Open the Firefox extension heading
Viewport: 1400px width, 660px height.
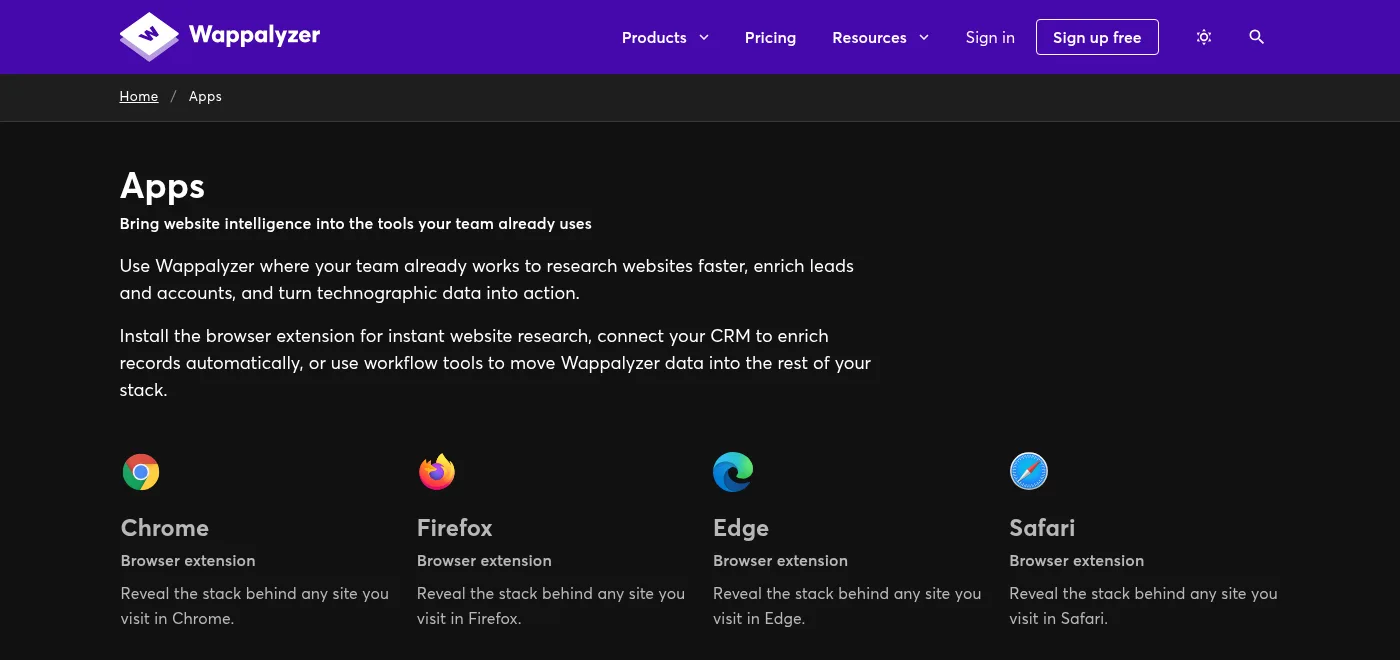(455, 528)
